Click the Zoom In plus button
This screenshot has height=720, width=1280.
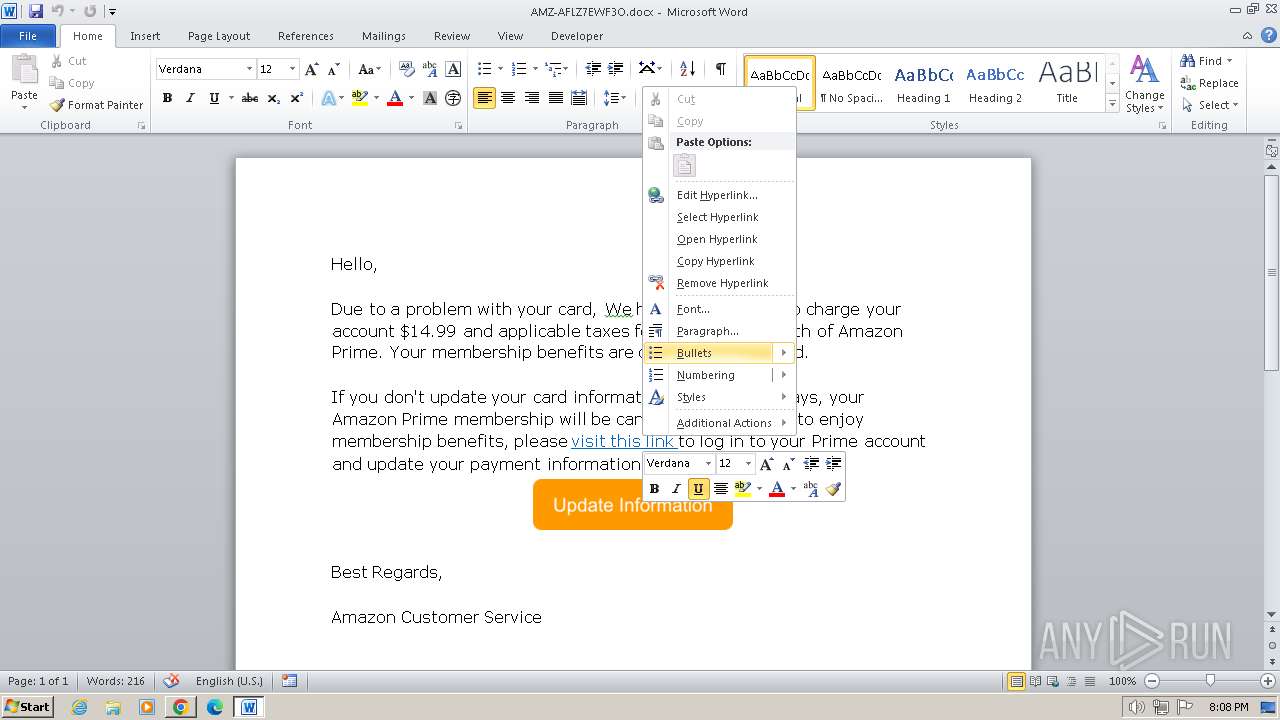1268,681
